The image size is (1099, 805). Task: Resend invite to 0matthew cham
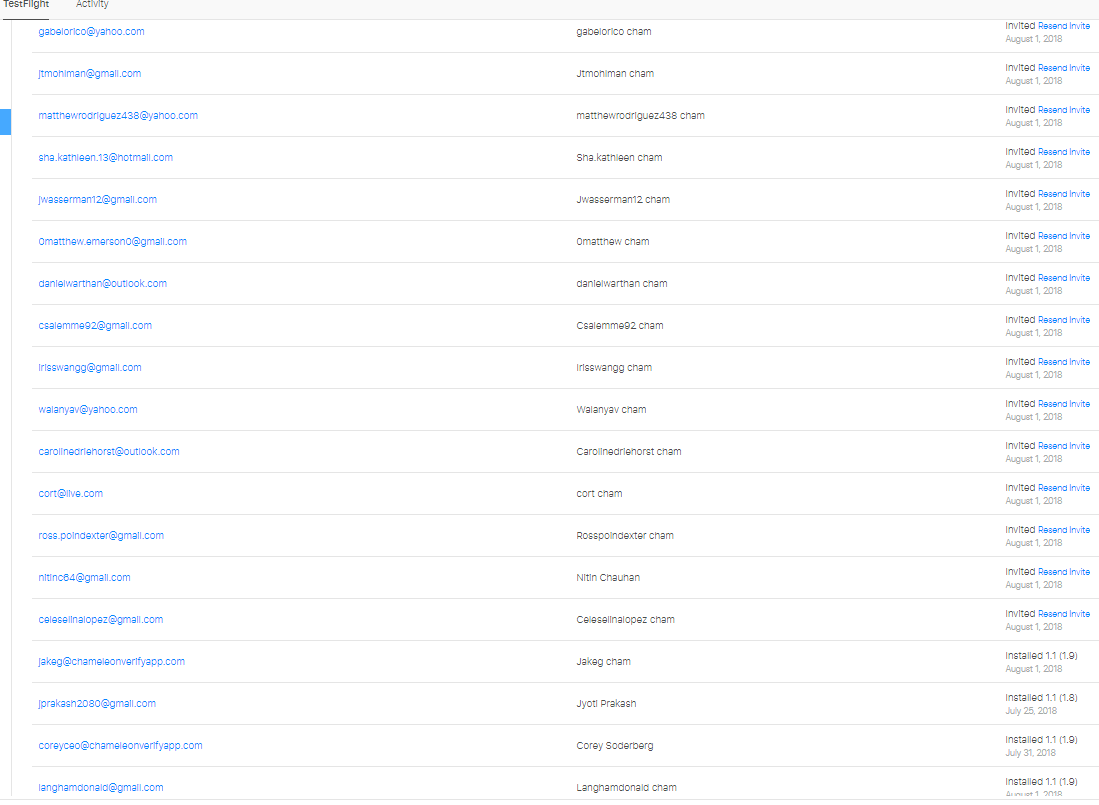click(1064, 236)
